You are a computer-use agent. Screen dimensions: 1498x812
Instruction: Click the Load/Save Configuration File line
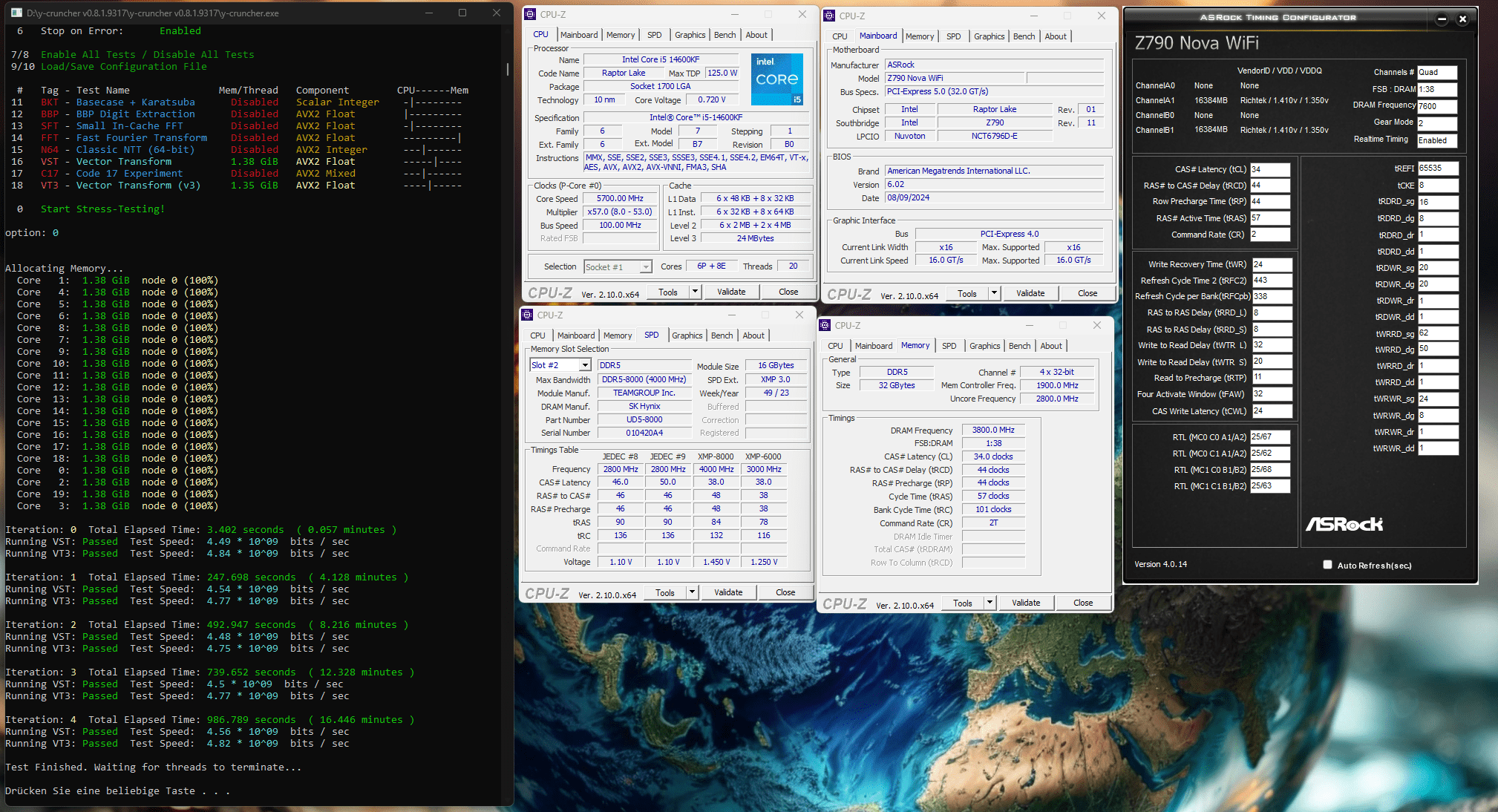[123, 66]
